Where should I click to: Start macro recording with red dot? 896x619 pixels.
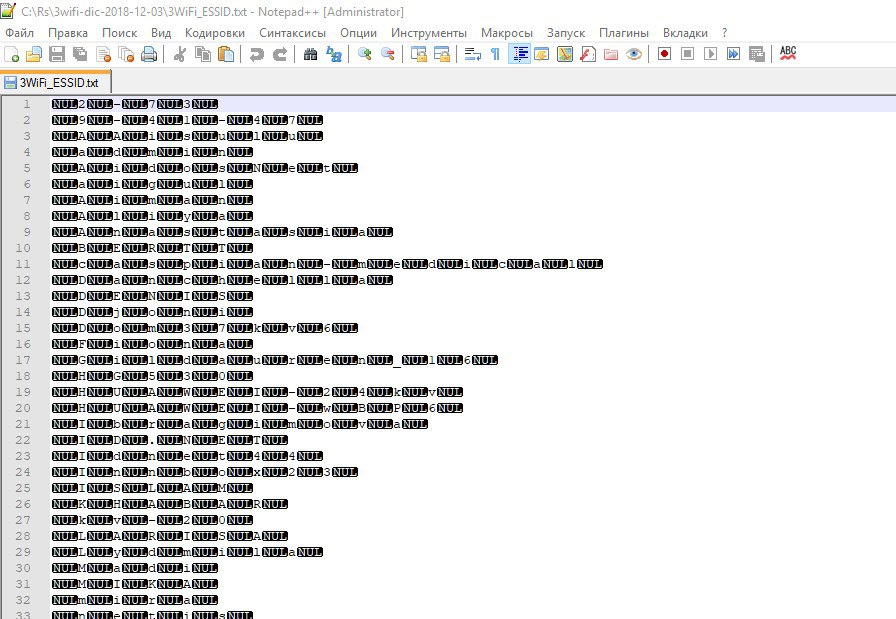[664, 54]
